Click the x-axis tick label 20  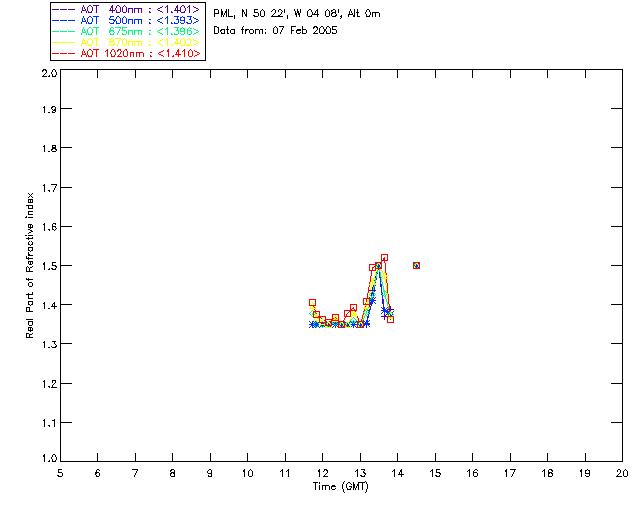click(x=622, y=474)
